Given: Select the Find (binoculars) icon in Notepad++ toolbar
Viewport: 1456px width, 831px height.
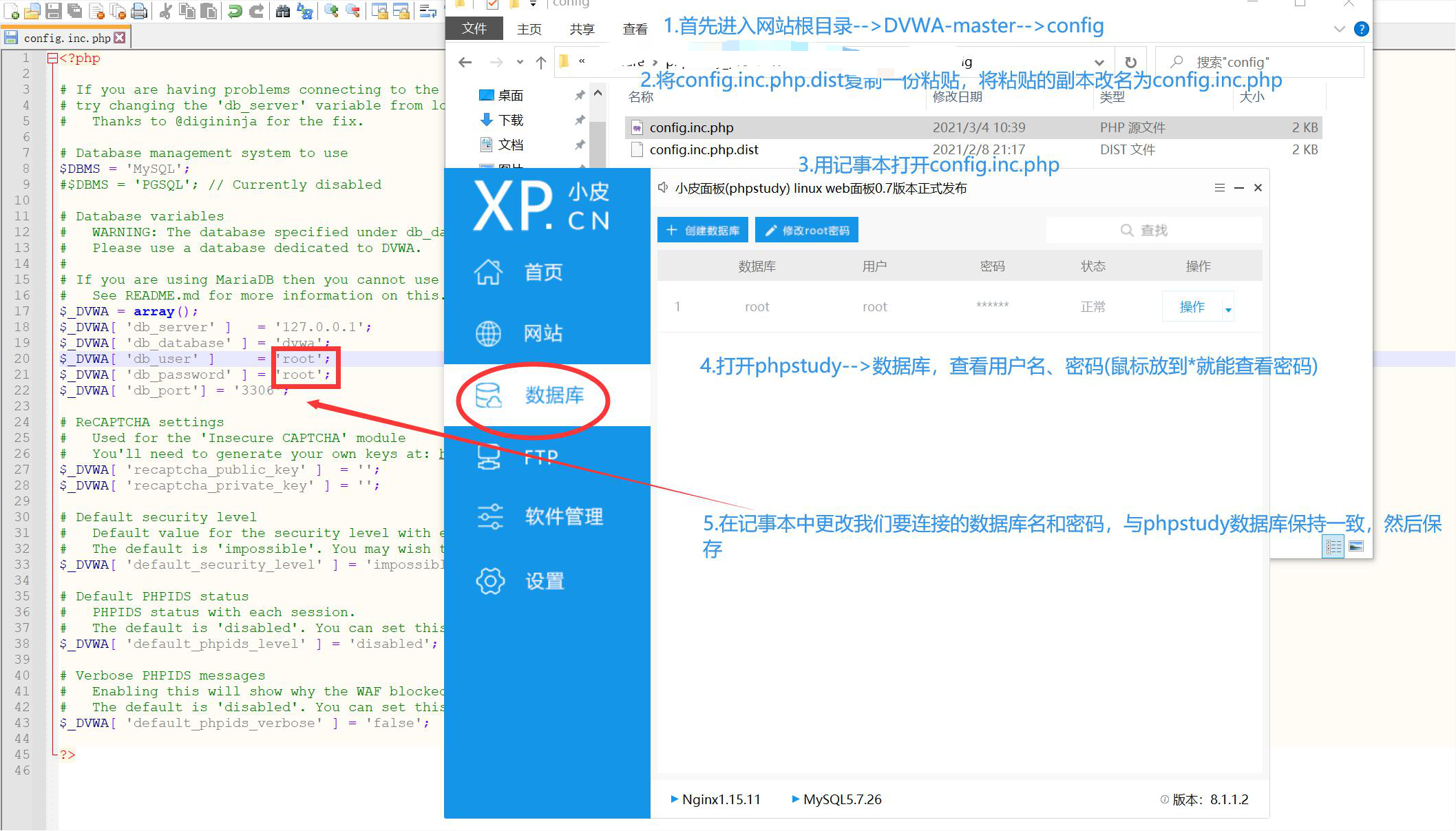Looking at the screenshot, I should tap(284, 12).
